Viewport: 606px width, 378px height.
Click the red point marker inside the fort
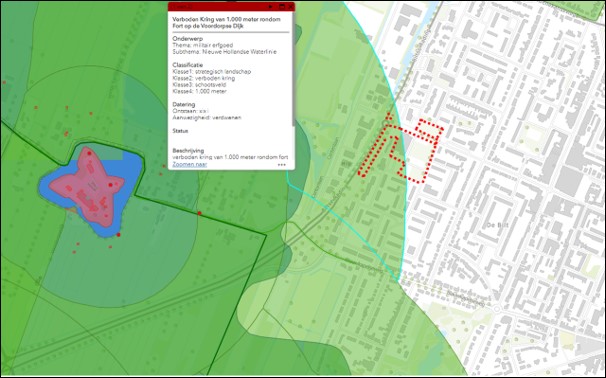tap(111, 185)
